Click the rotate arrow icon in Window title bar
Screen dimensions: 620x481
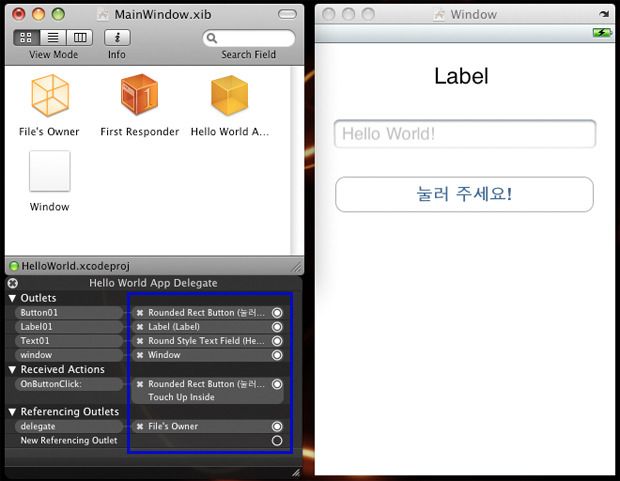[604, 14]
